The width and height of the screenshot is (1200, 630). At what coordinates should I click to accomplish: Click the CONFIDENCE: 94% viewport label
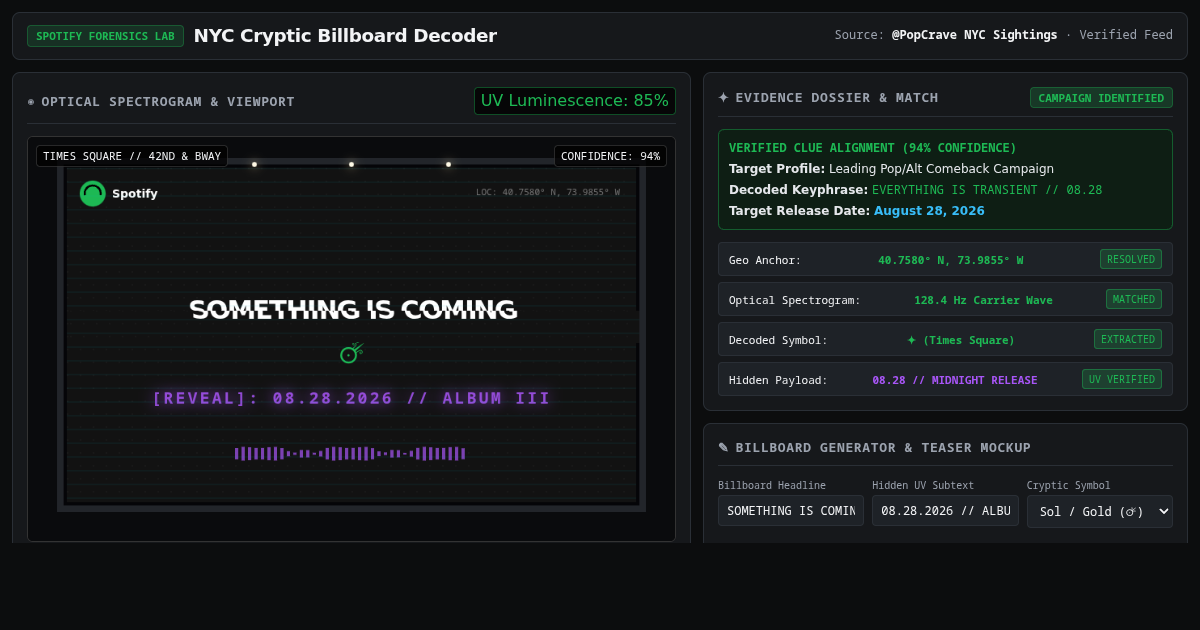click(x=610, y=156)
